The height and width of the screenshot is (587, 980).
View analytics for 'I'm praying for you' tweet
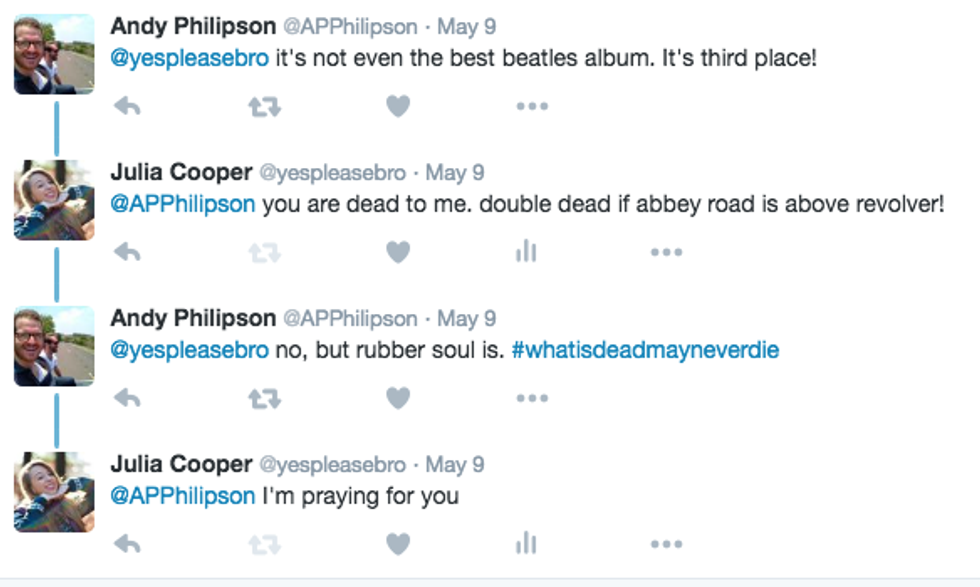pos(526,544)
